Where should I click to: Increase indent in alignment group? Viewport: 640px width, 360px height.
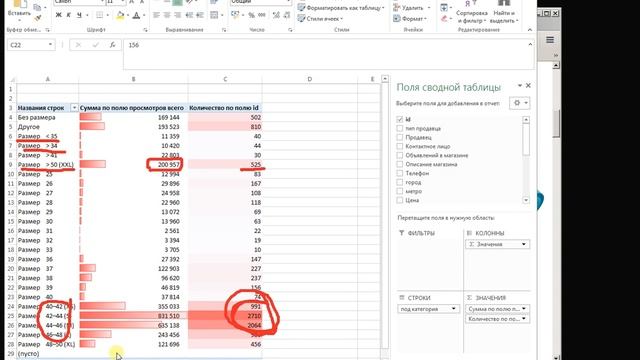pos(200,15)
